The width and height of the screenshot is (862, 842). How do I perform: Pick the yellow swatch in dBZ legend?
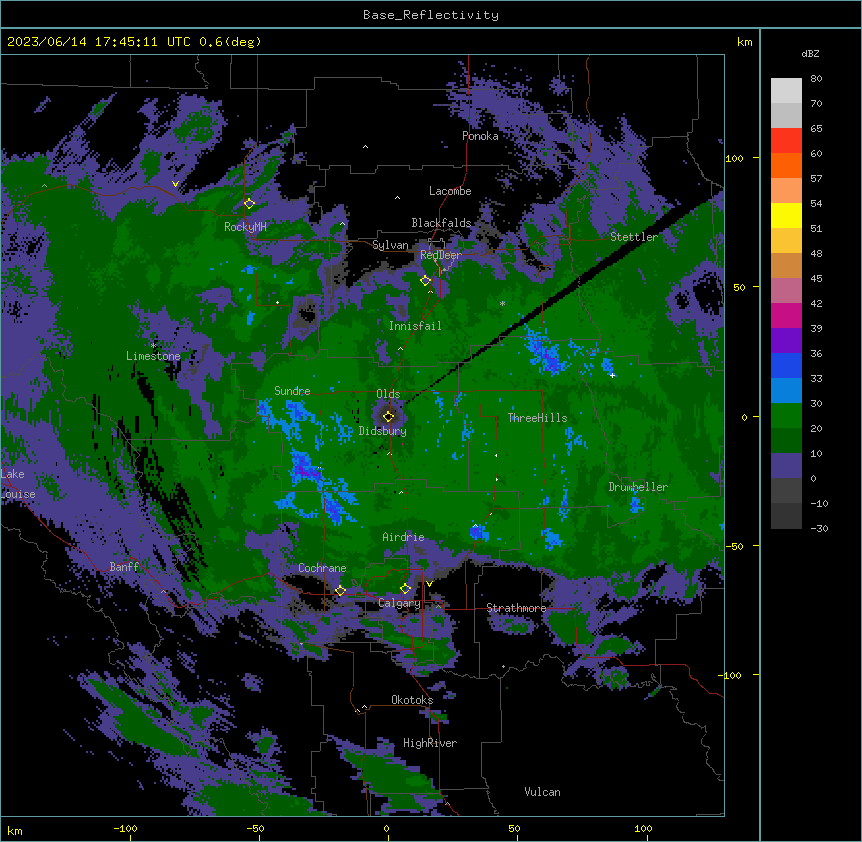(x=786, y=215)
